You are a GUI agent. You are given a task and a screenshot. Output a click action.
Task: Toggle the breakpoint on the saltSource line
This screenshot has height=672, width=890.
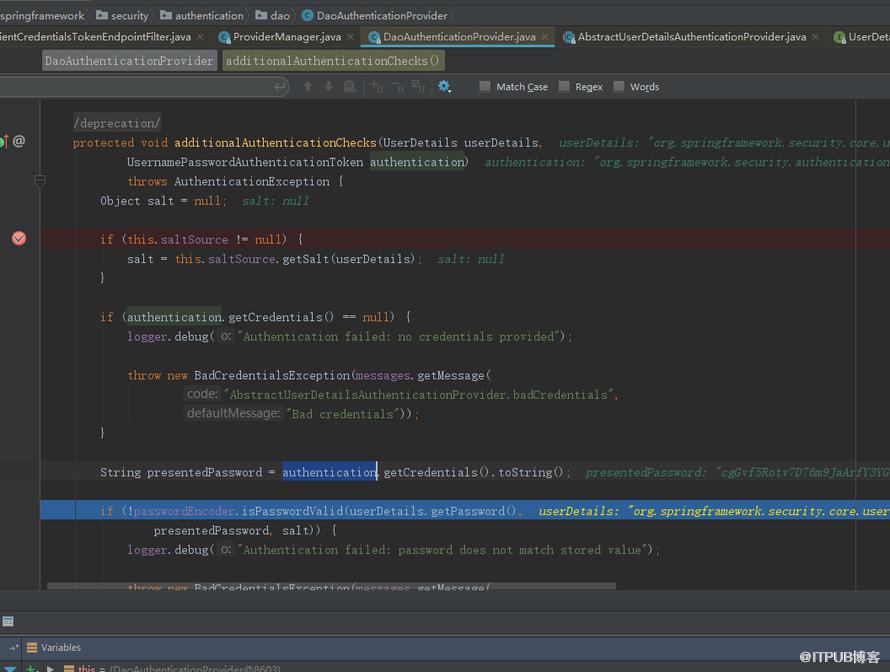click(19, 238)
